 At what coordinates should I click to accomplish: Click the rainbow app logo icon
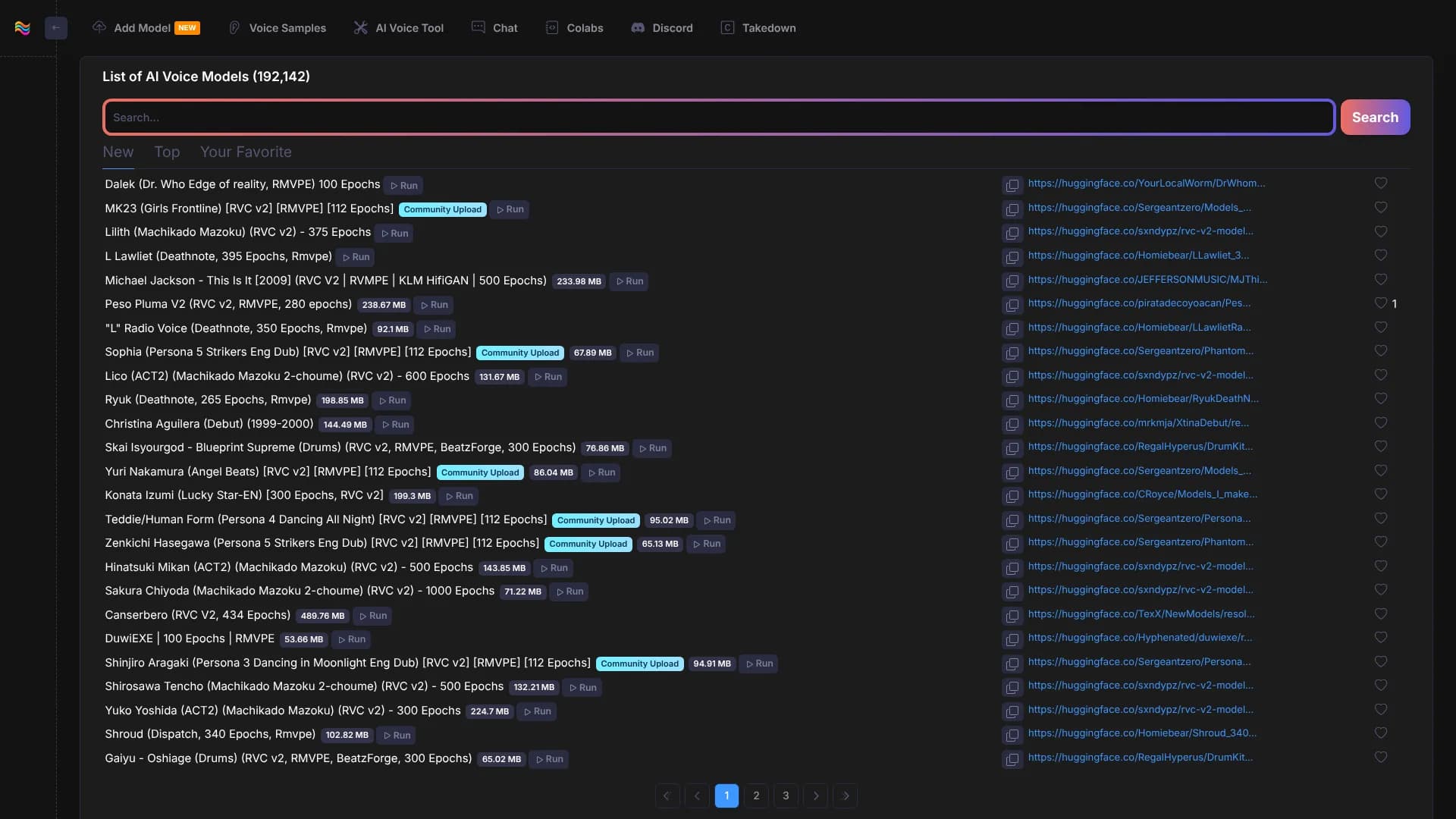[23, 28]
